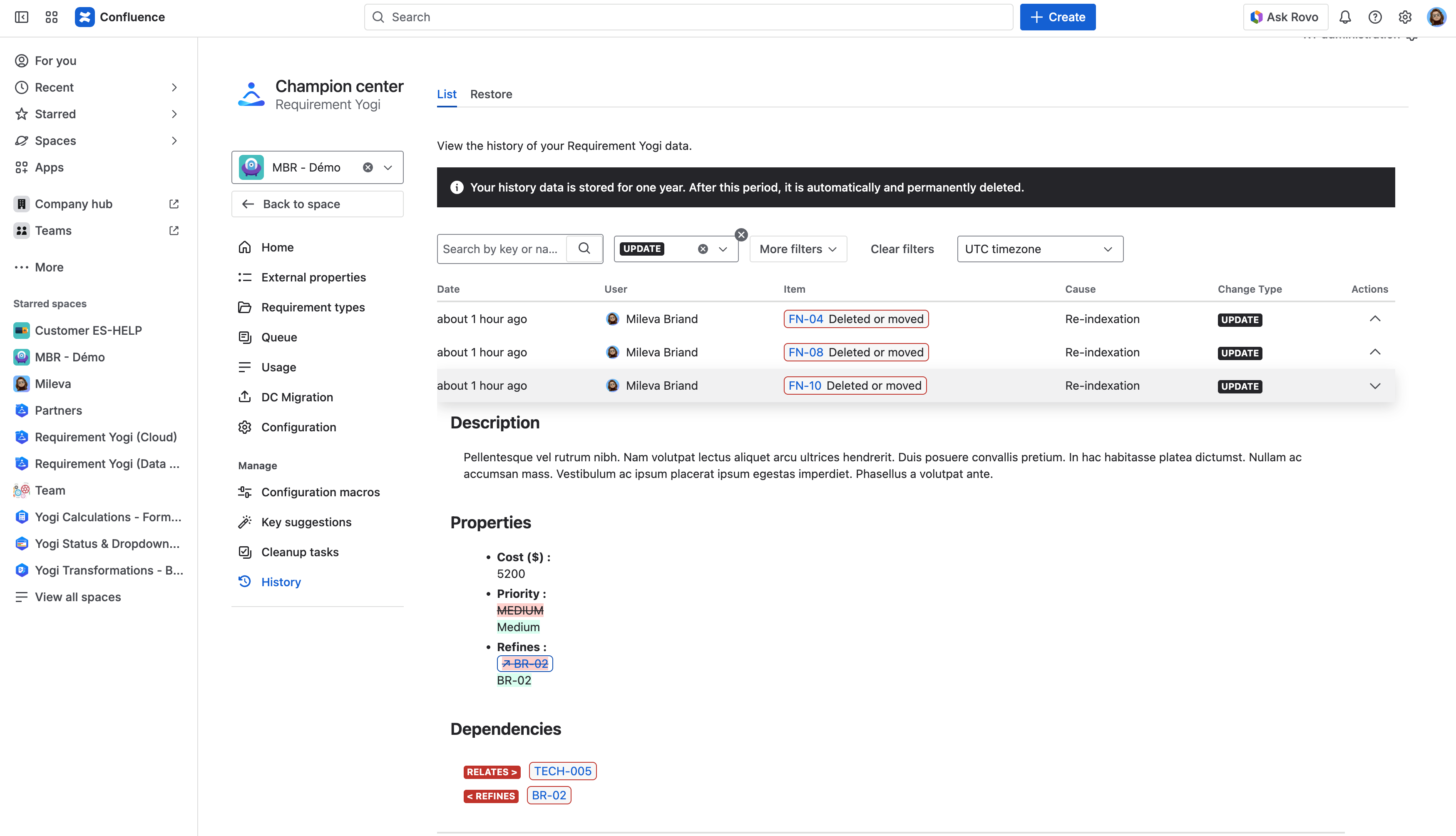The image size is (1456, 836).
Task: Click the Search by key or name field
Action: (500, 249)
